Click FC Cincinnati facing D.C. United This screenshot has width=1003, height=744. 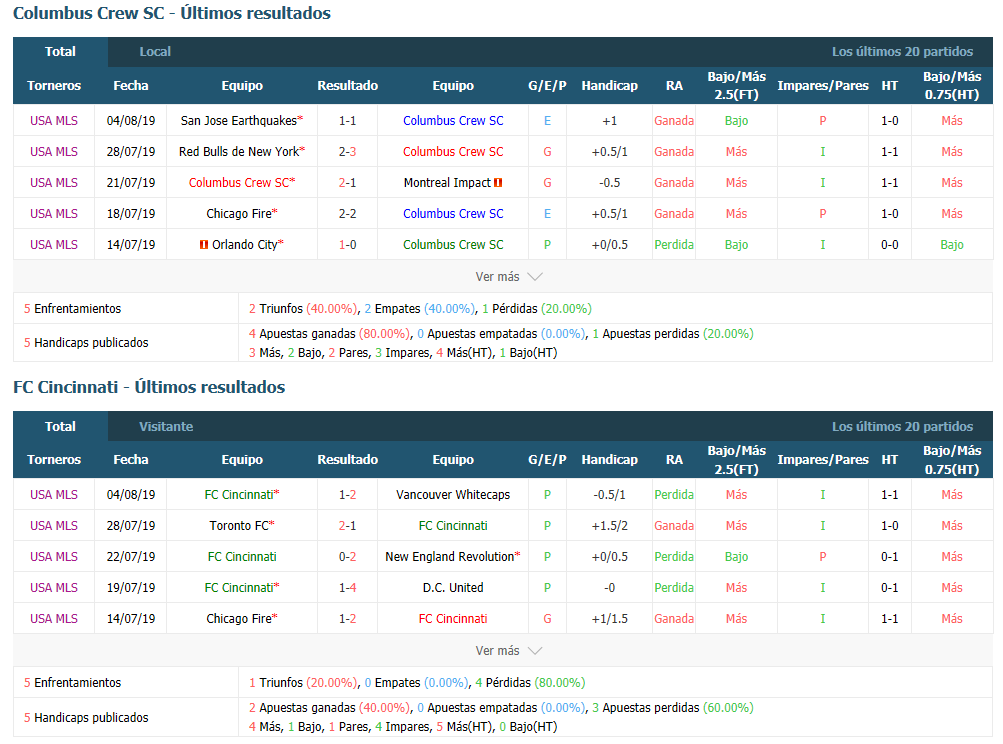pos(239,588)
